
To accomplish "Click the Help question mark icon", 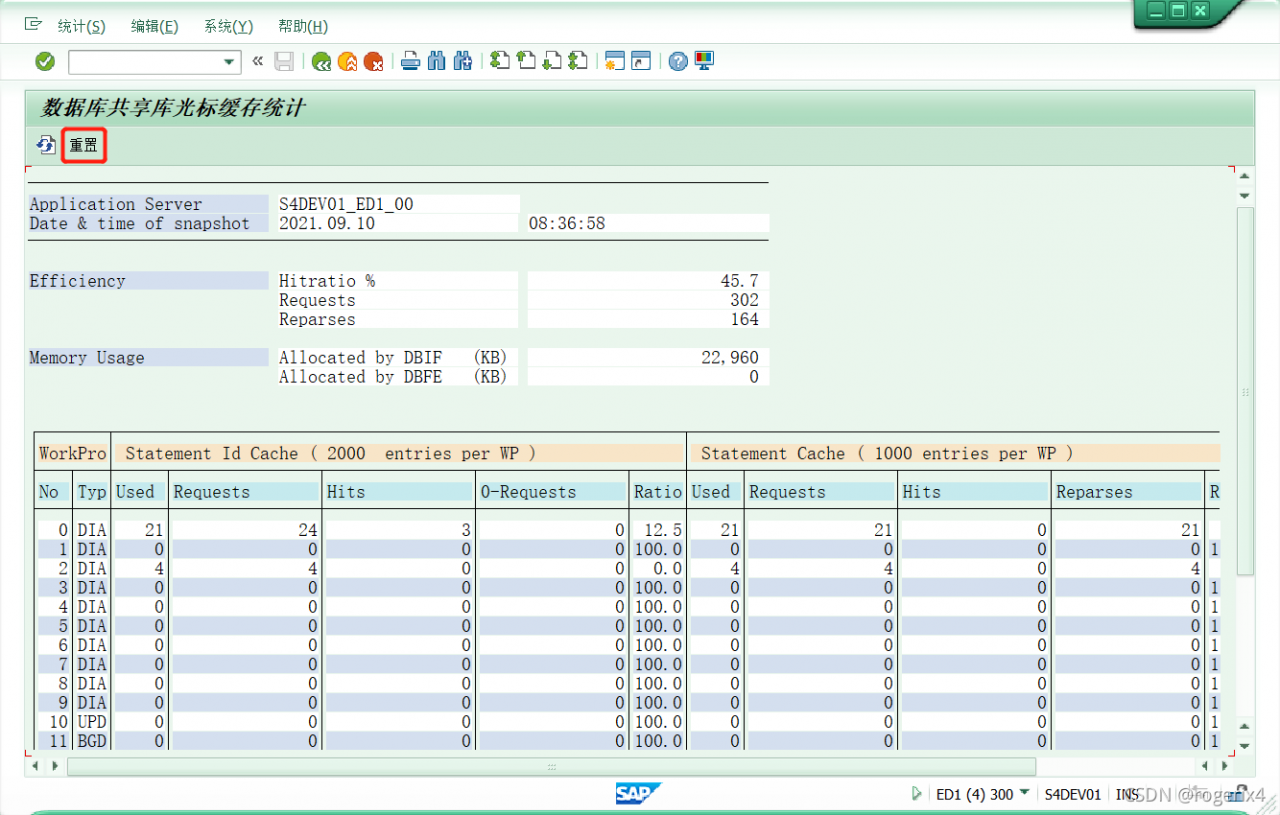I will click(x=678, y=62).
